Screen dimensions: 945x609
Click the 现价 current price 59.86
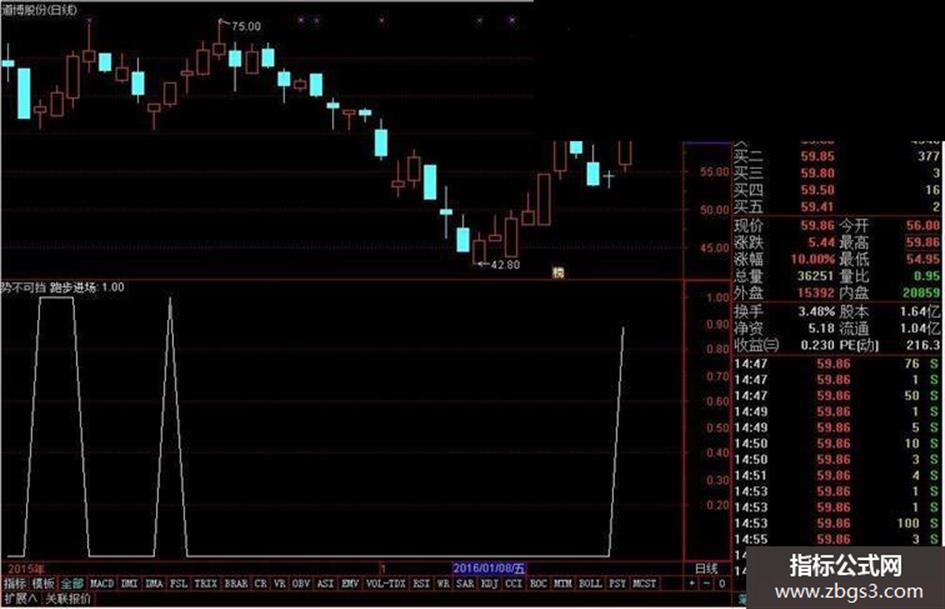point(818,226)
